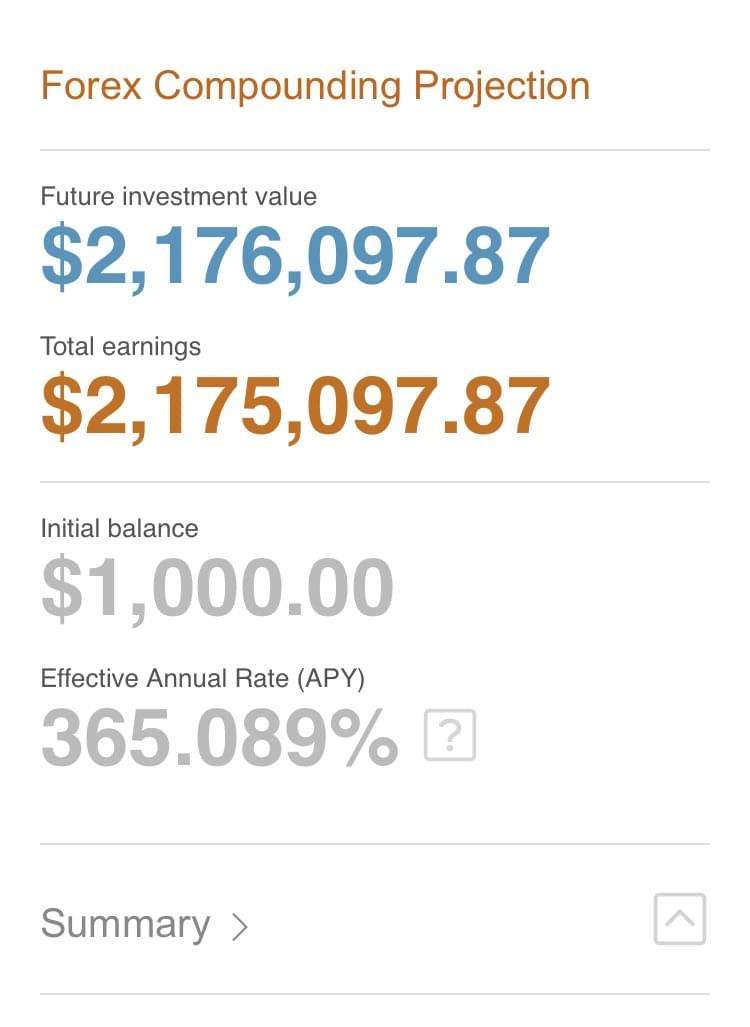
Task: Expand the Summary chevron arrow
Action: tap(239, 926)
